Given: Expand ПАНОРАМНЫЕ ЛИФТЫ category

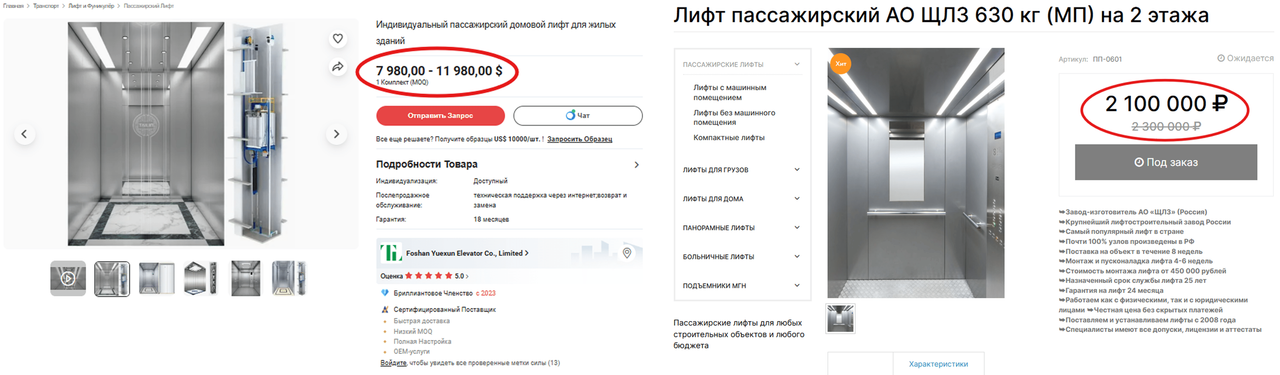Looking at the screenshot, I should (741, 228).
